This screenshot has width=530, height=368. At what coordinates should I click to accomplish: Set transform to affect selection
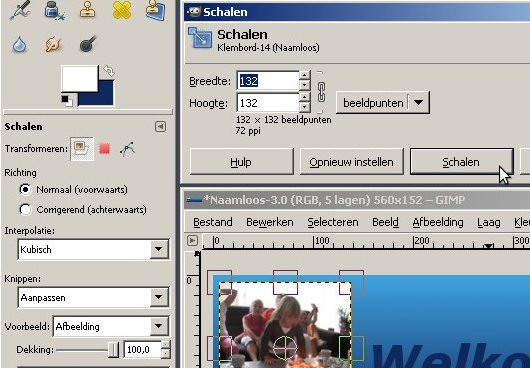104,149
